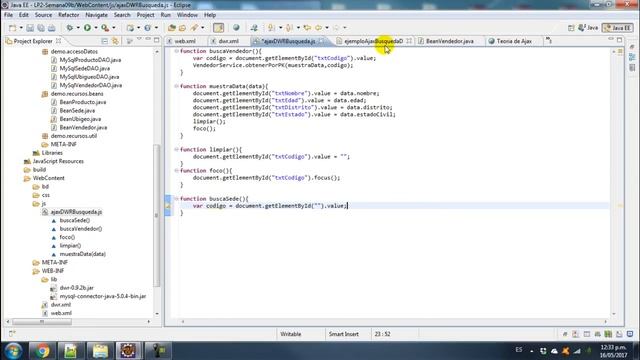
Task: Switch to the dwr.xml editor tab
Action: point(228,41)
